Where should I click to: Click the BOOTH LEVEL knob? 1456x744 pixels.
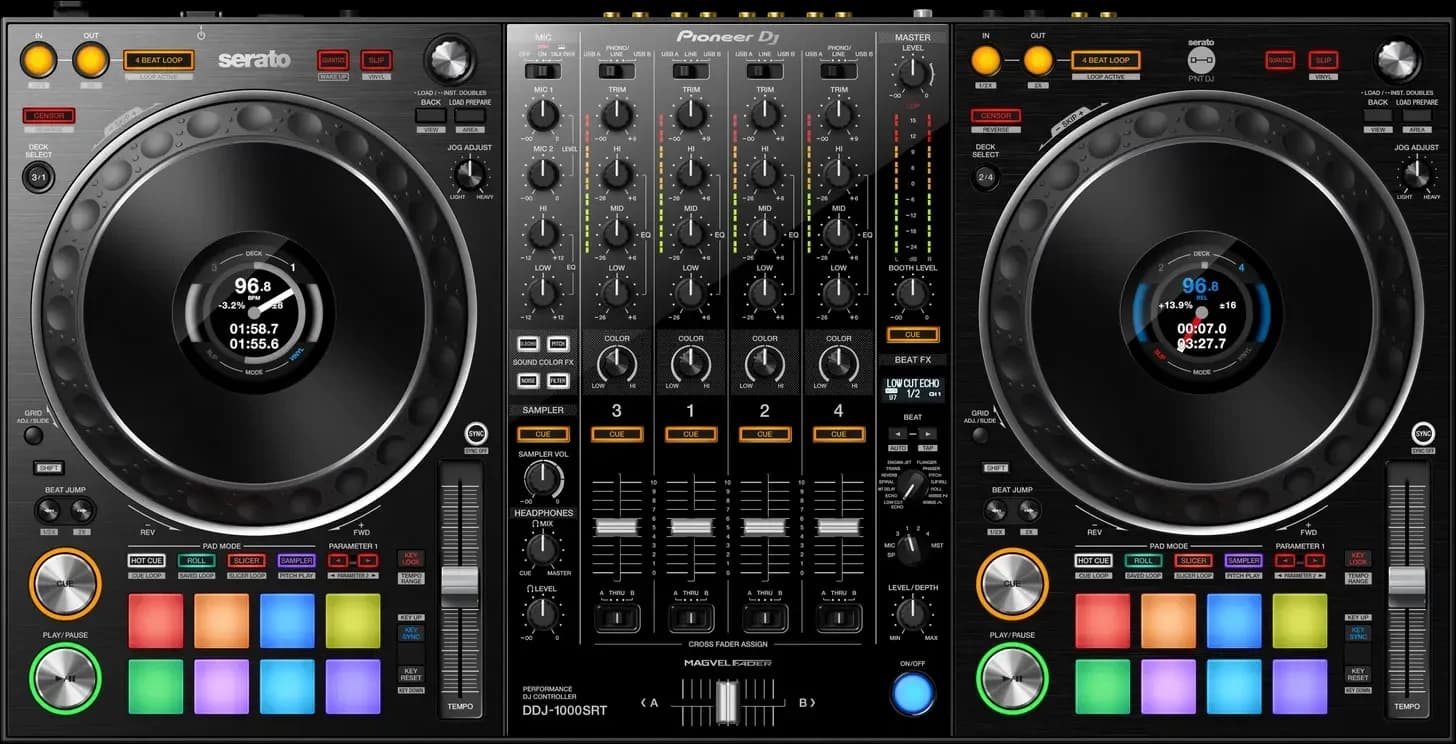pos(912,293)
